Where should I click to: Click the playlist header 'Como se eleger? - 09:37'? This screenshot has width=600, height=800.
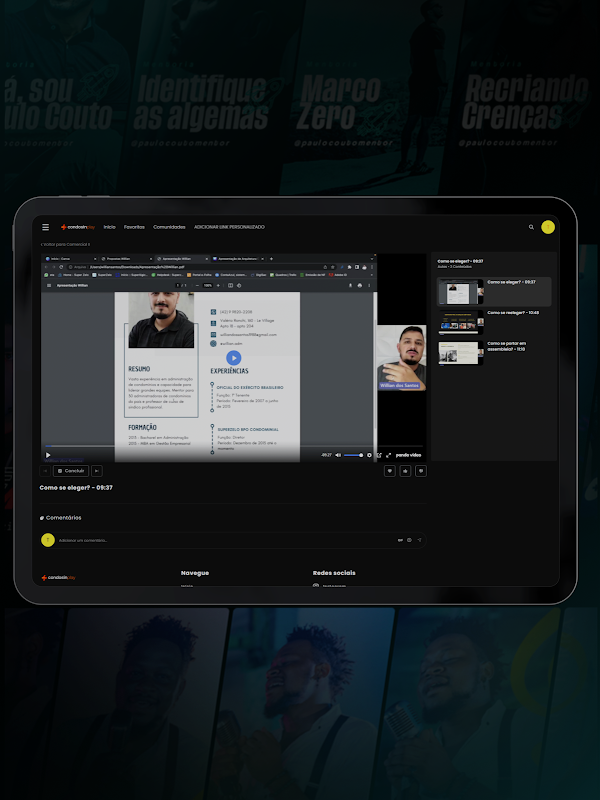[460, 261]
